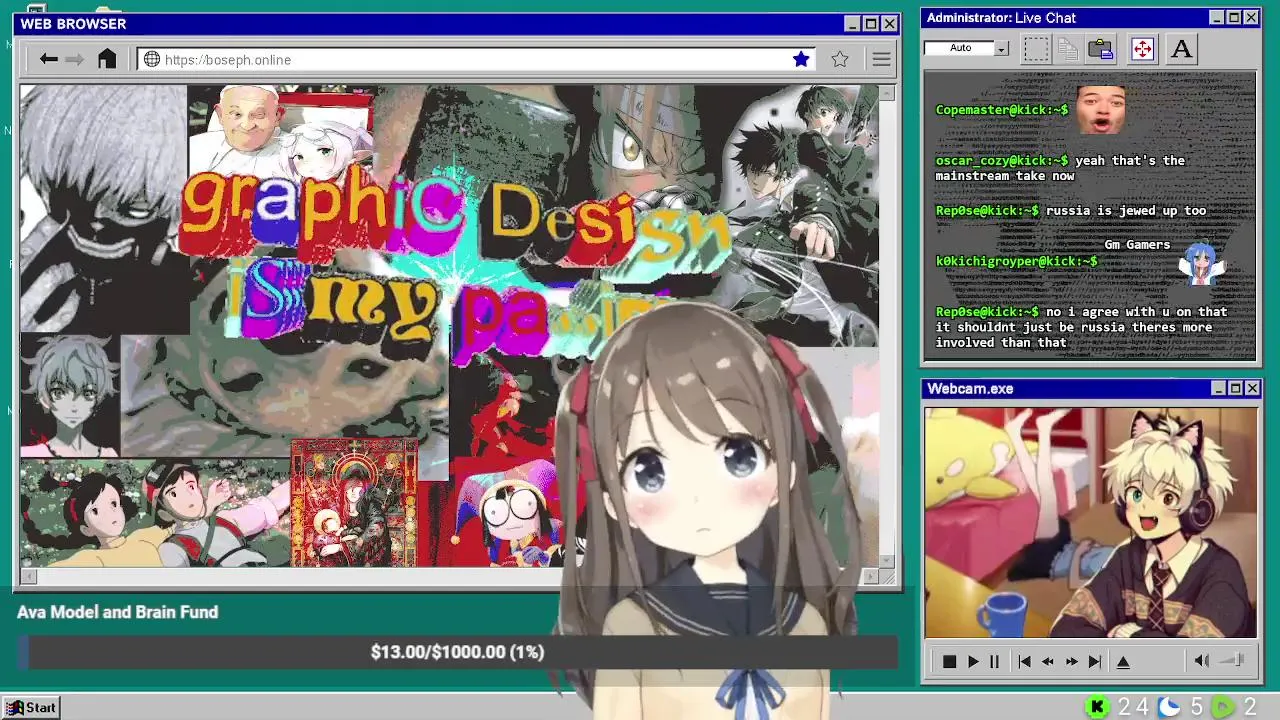The width and height of the screenshot is (1280, 720).
Task: Go back in the web browser
Action: pyautogui.click(x=48, y=59)
